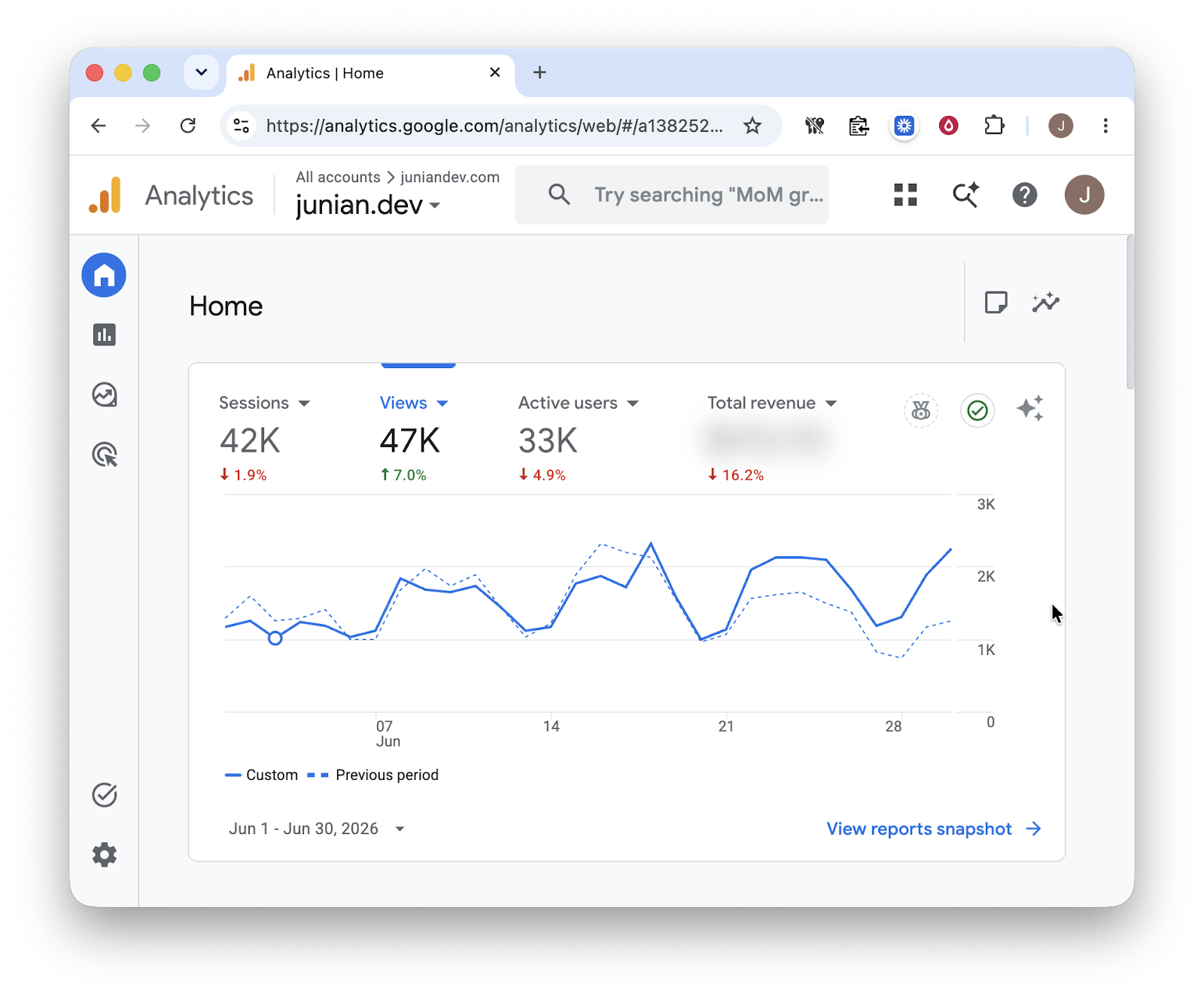Open the Help question mark icon
The width and height of the screenshot is (1204, 999).
(x=1024, y=195)
